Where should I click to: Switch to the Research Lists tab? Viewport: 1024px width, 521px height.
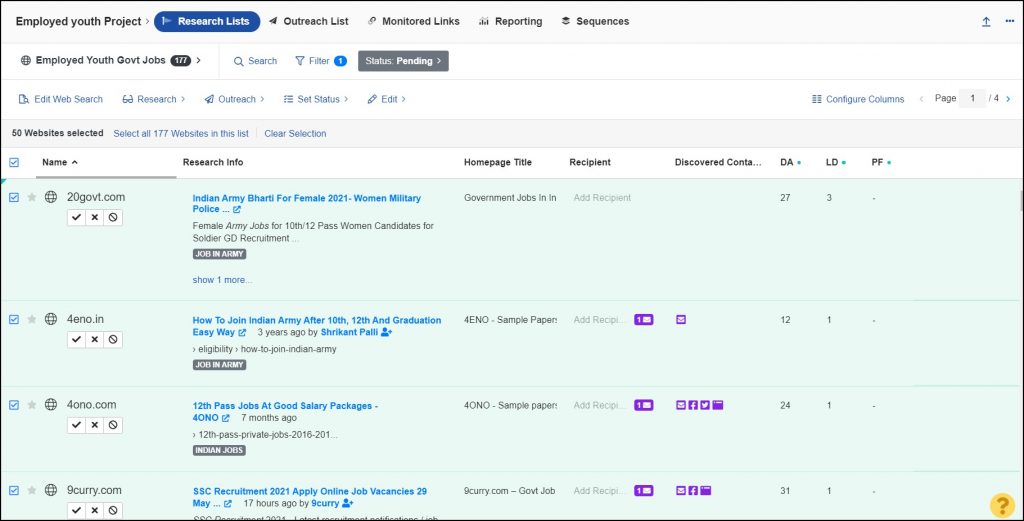point(207,22)
